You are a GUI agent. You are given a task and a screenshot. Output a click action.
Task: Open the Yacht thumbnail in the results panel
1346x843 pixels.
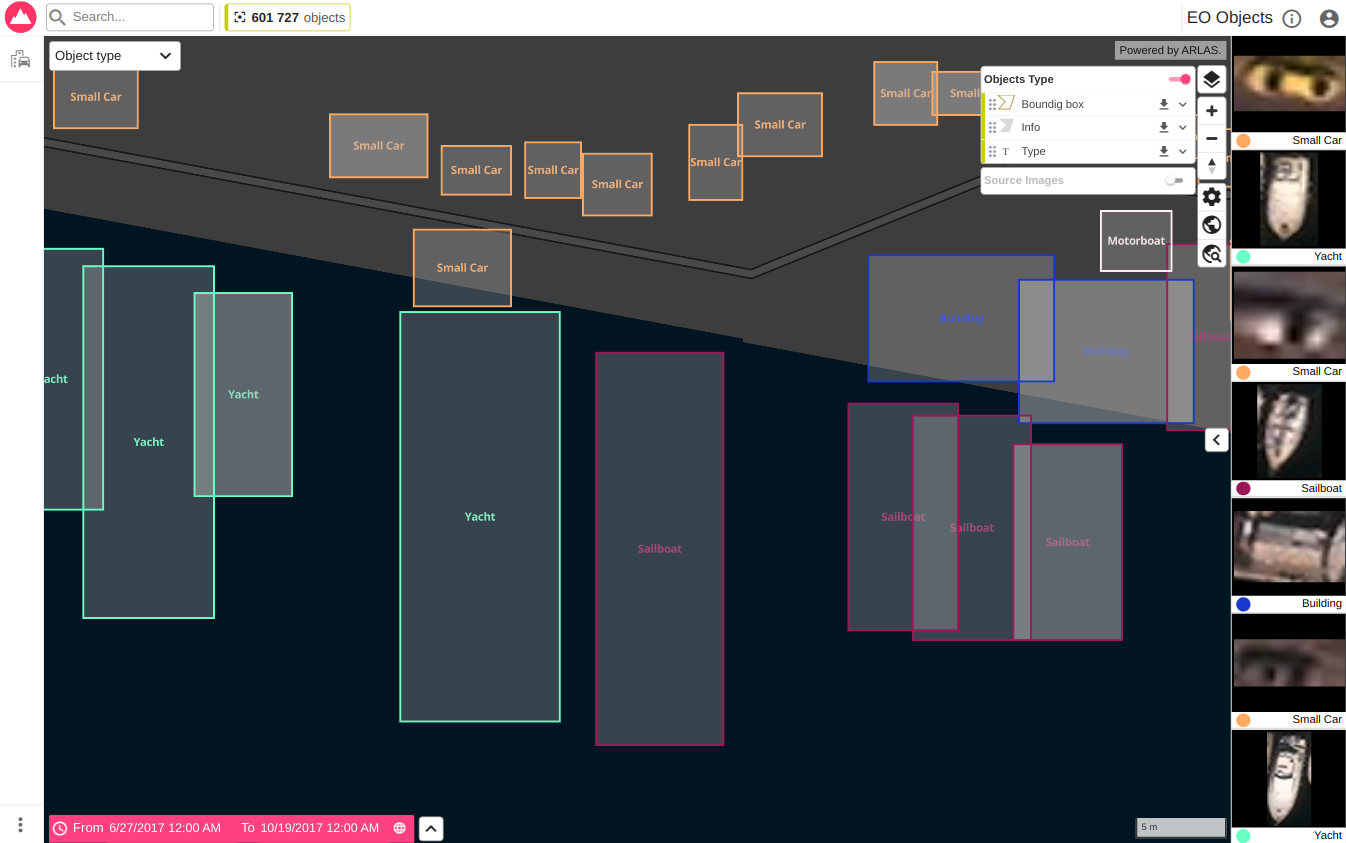pyautogui.click(x=1288, y=200)
